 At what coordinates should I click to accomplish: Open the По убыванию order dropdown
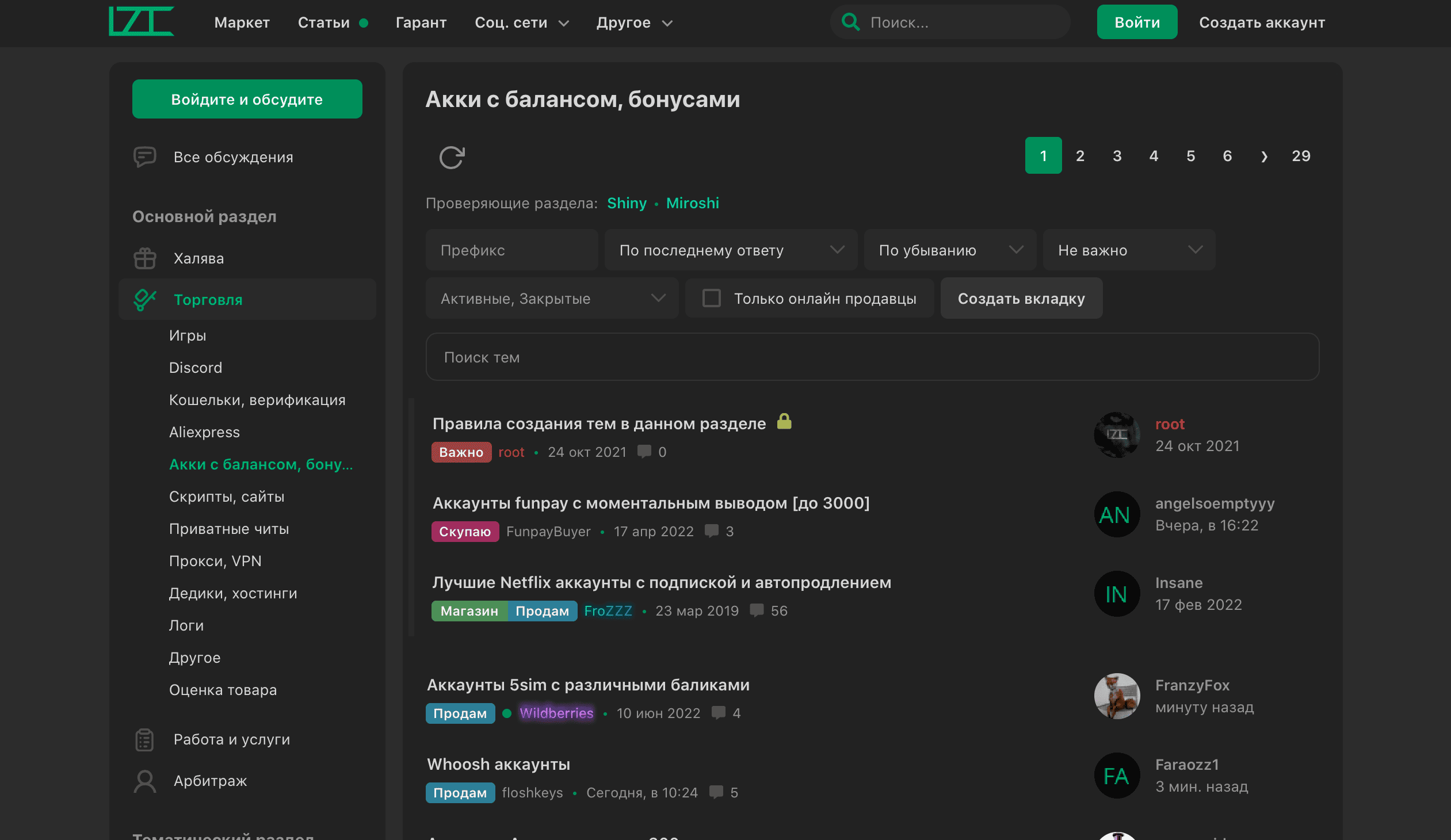coord(949,250)
